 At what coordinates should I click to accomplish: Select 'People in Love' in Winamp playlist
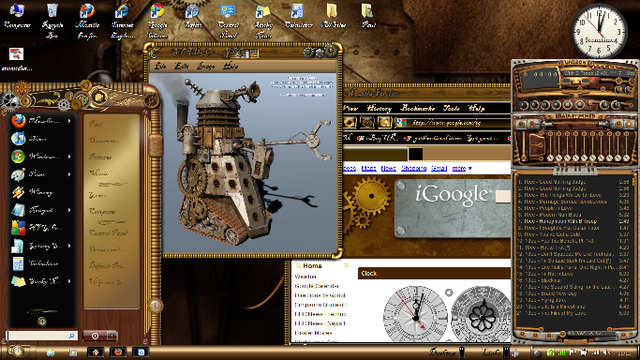pos(573,208)
